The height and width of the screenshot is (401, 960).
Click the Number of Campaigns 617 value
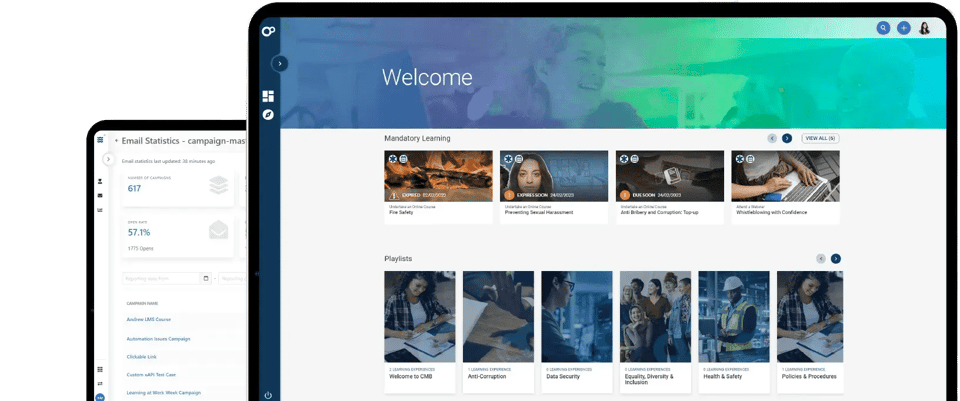coord(134,189)
